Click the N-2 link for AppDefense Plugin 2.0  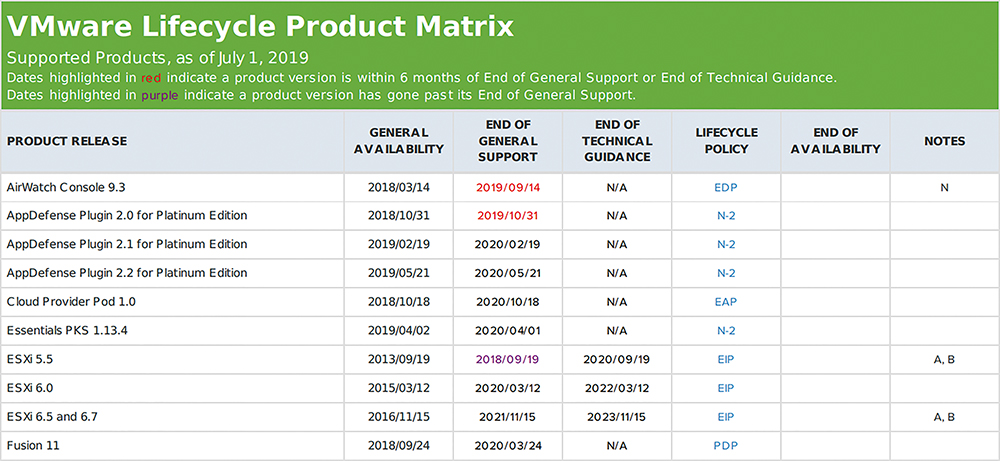[726, 216]
